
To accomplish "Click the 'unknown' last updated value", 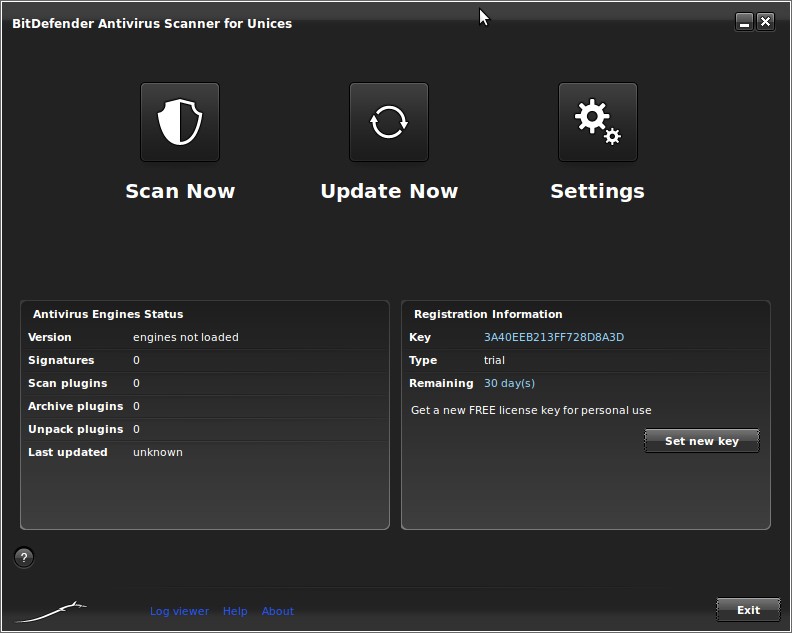I will [x=158, y=452].
